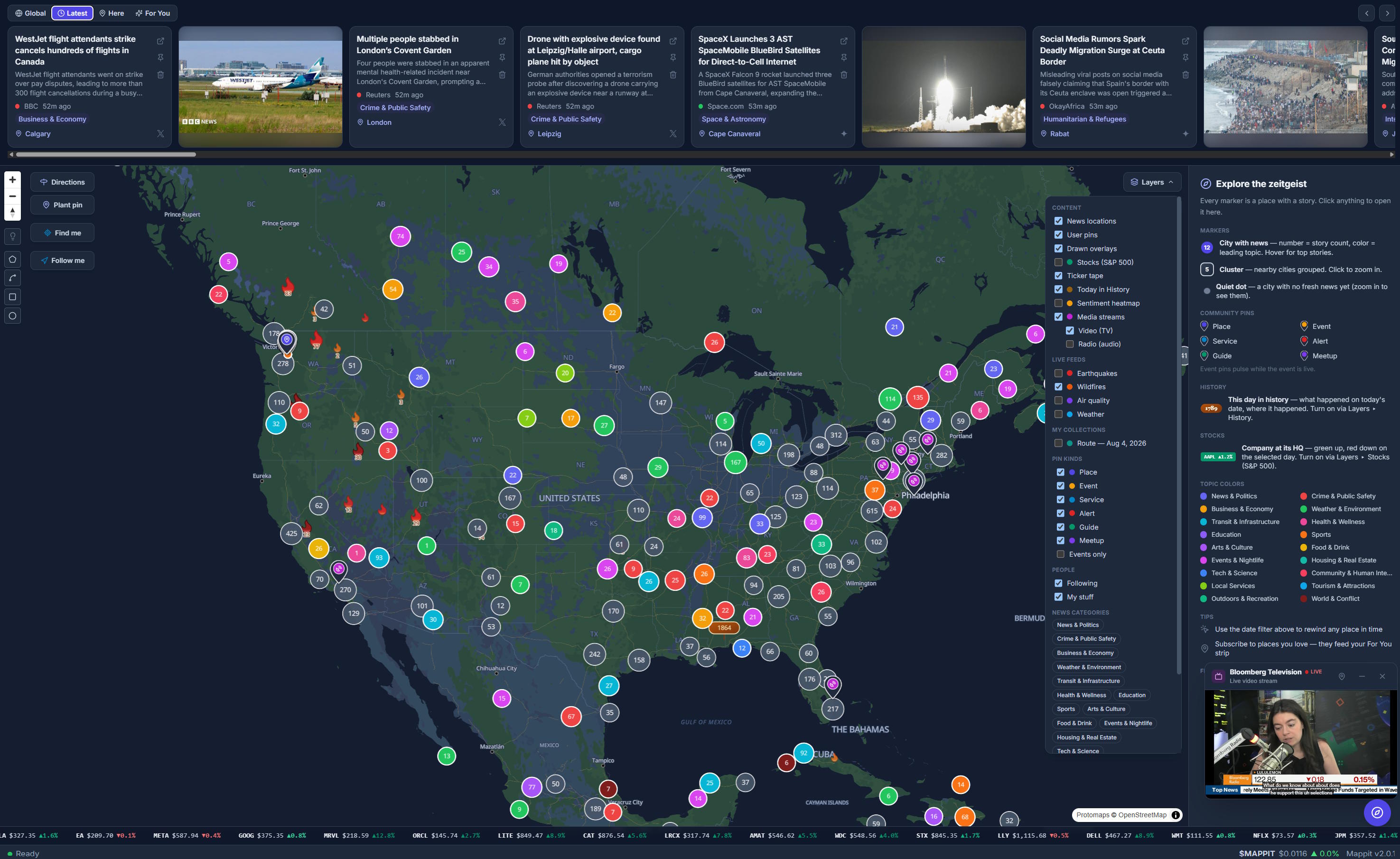Viewport: 1400px width, 859px height.
Task: Select the Latest feed tab
Action: tap(72, 13)
